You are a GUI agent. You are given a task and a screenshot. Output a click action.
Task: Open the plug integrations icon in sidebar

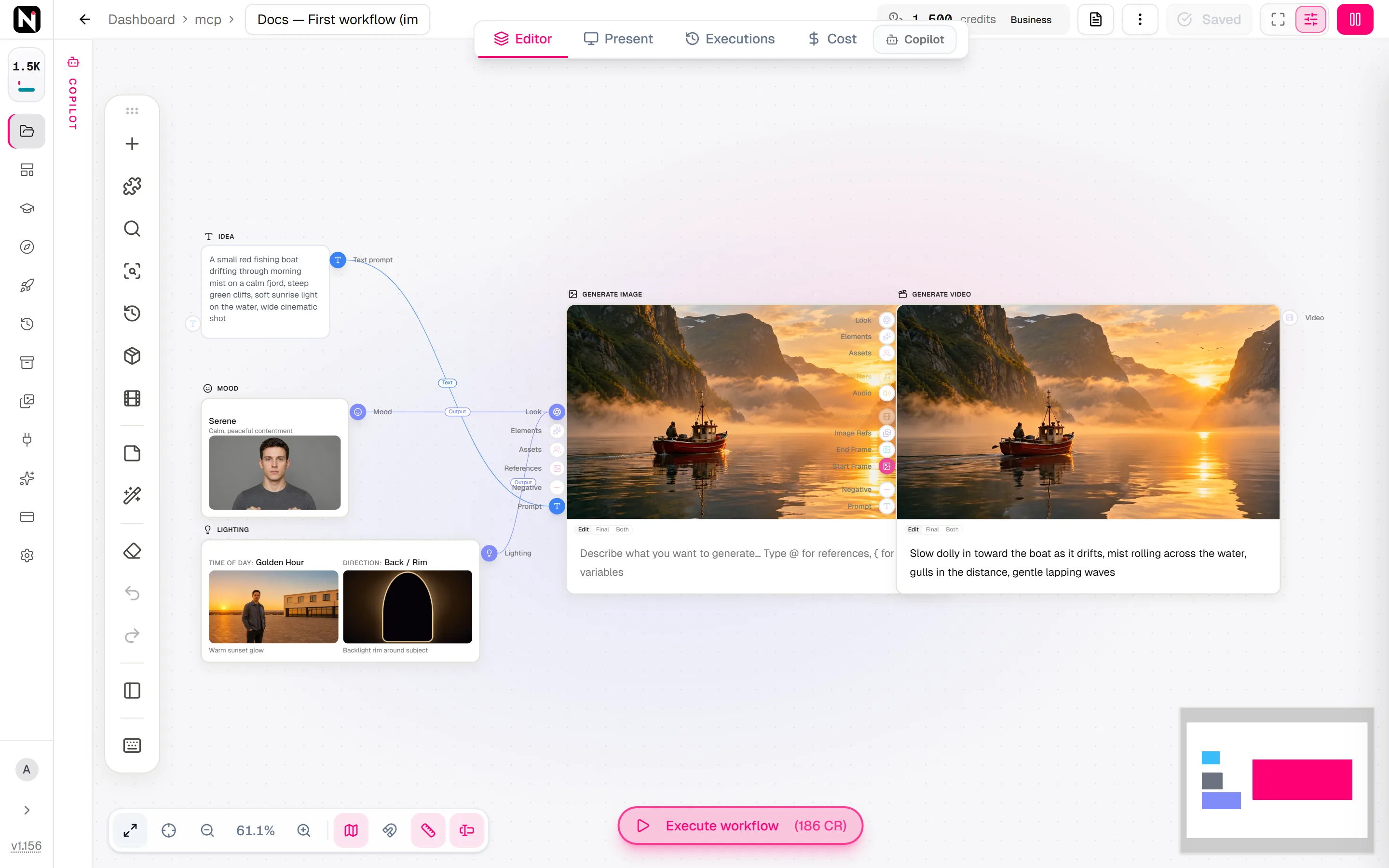pos(27,440)
